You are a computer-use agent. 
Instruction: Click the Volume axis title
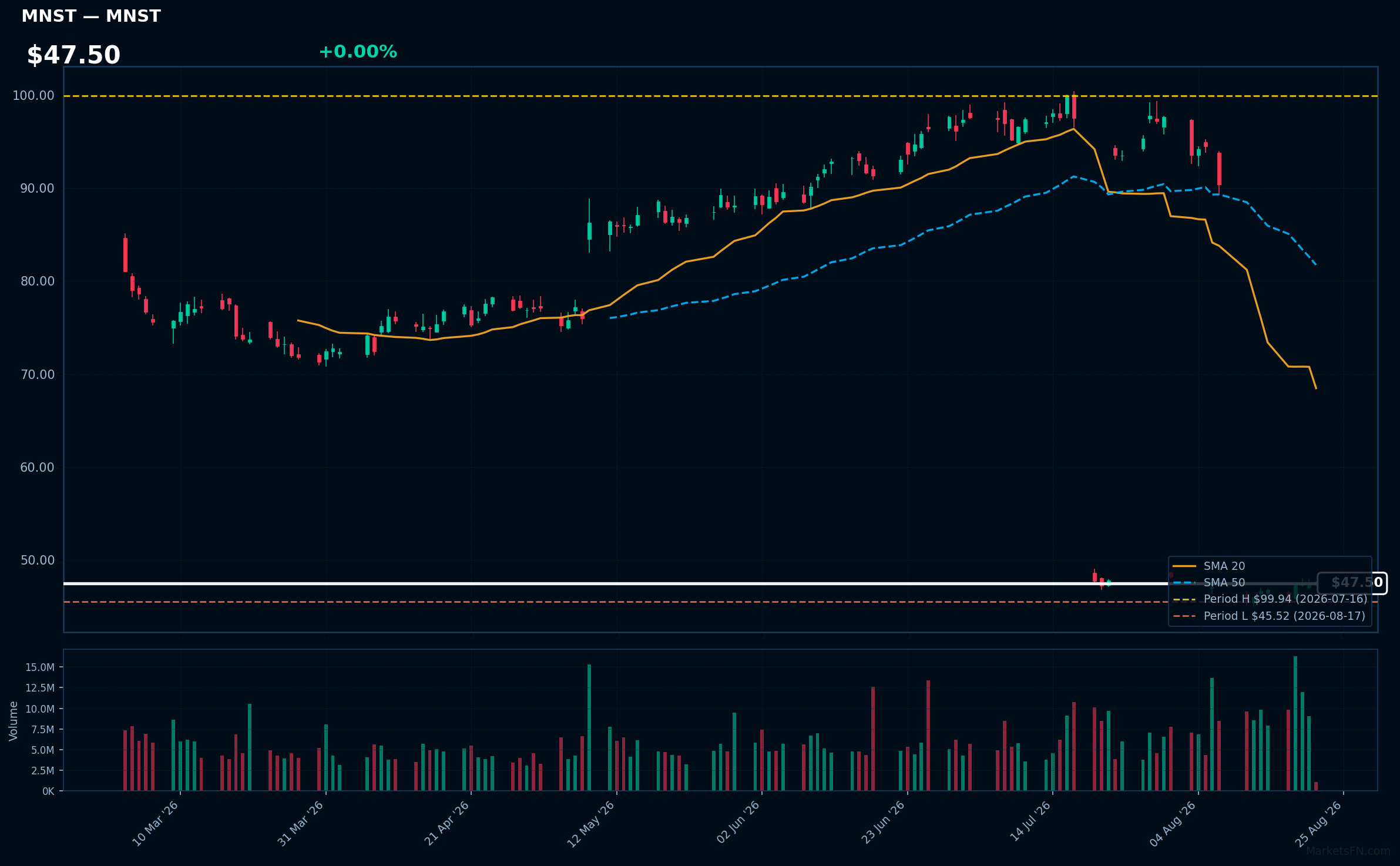[13, 721]
